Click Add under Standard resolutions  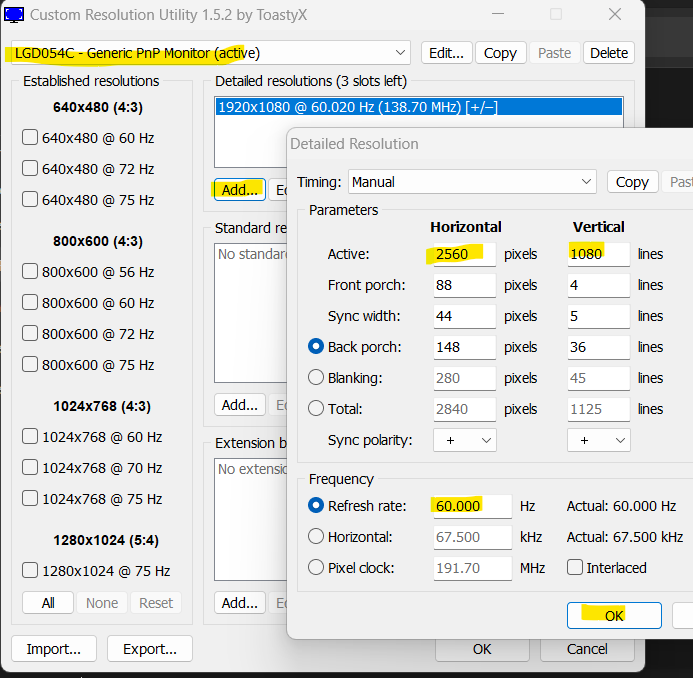point(240,405)
